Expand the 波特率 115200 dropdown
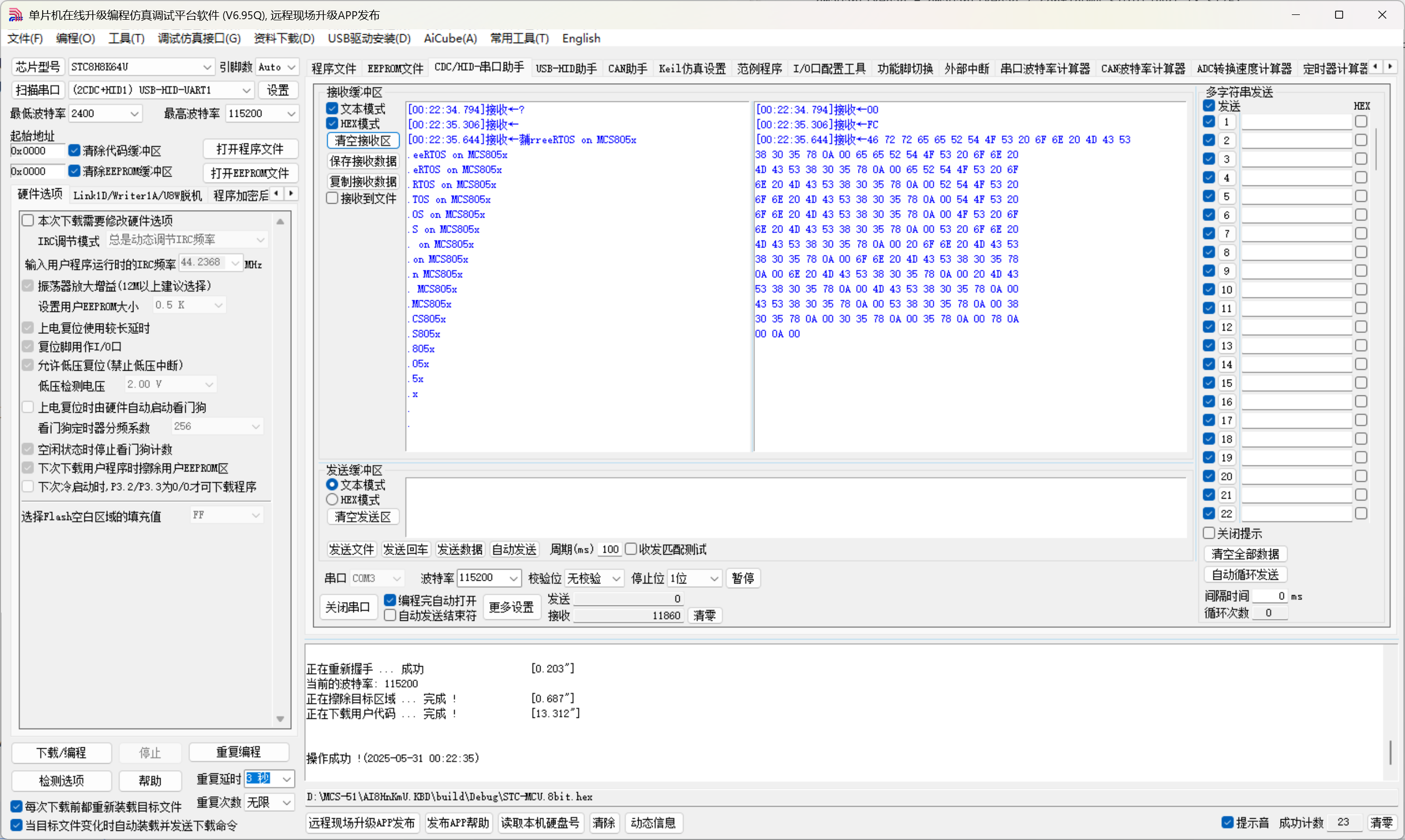This screenshot has width=1405, height=840. (513, 578)
